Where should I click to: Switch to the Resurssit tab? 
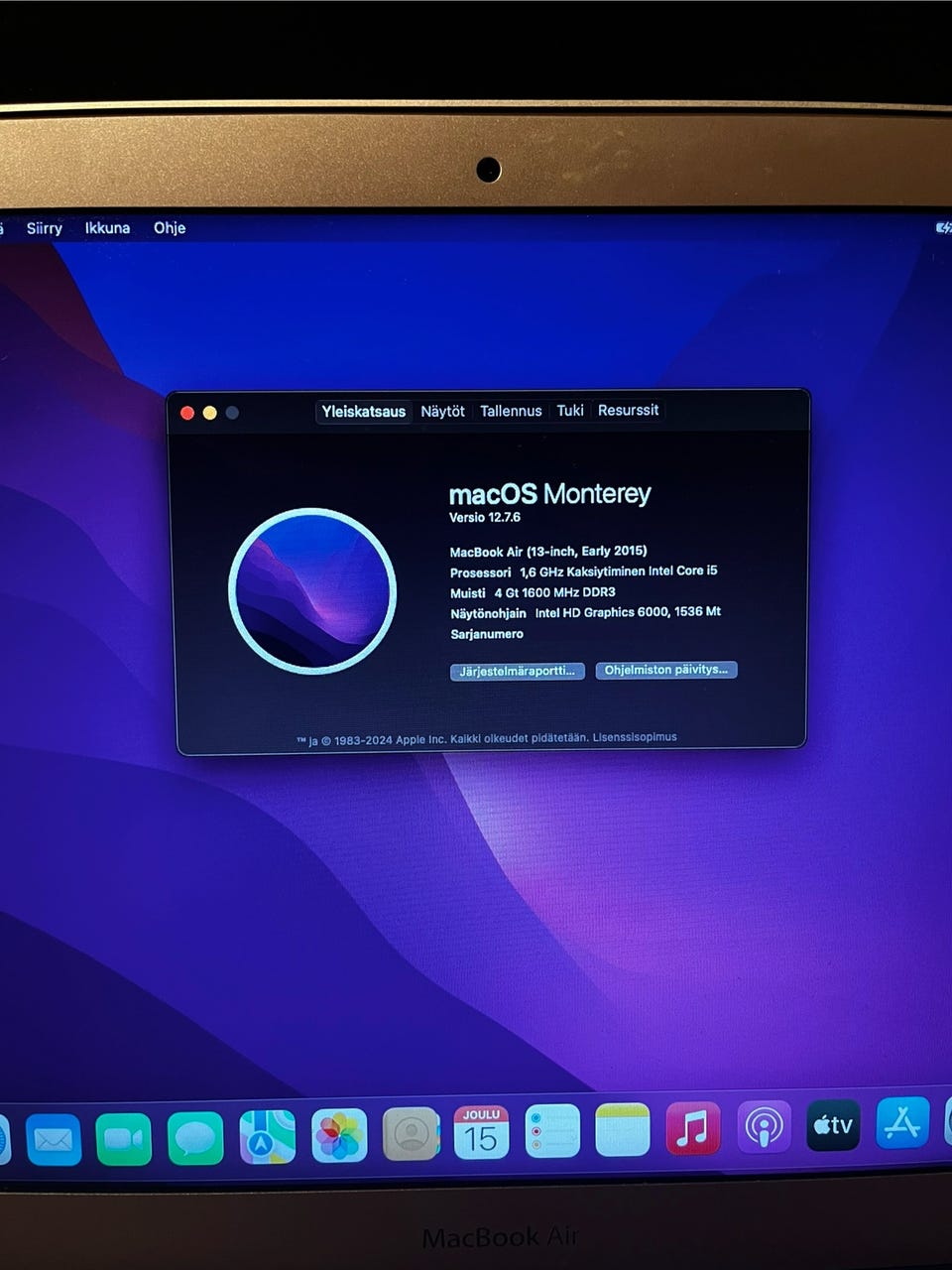[628, 410]
